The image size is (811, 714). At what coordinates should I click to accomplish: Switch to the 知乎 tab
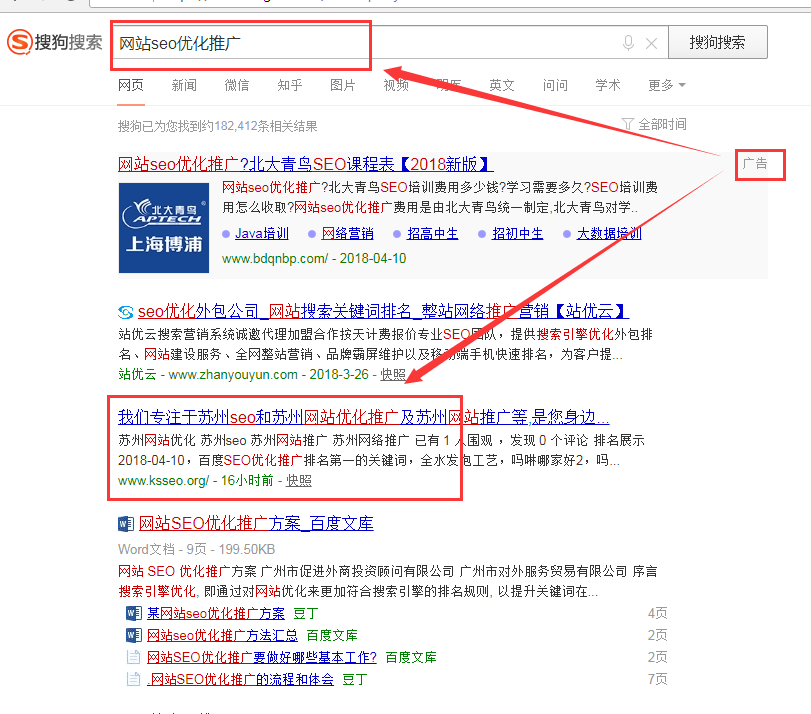click(x=290, y=86)
